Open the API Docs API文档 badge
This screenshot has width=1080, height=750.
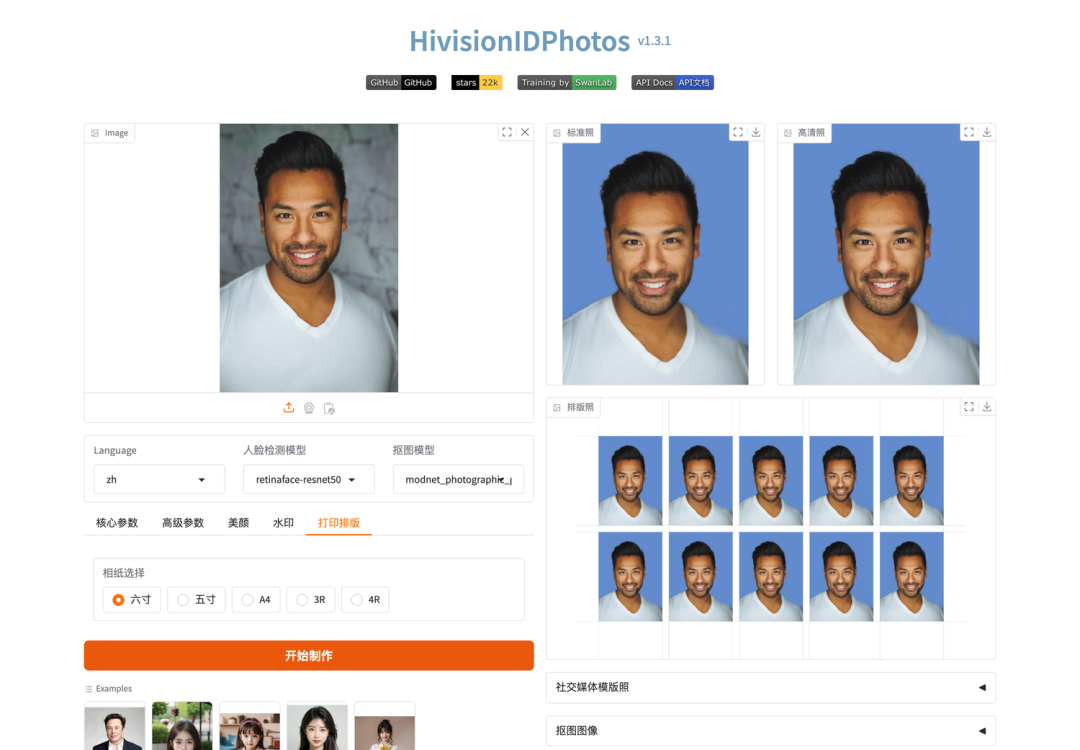coord(672,83)
